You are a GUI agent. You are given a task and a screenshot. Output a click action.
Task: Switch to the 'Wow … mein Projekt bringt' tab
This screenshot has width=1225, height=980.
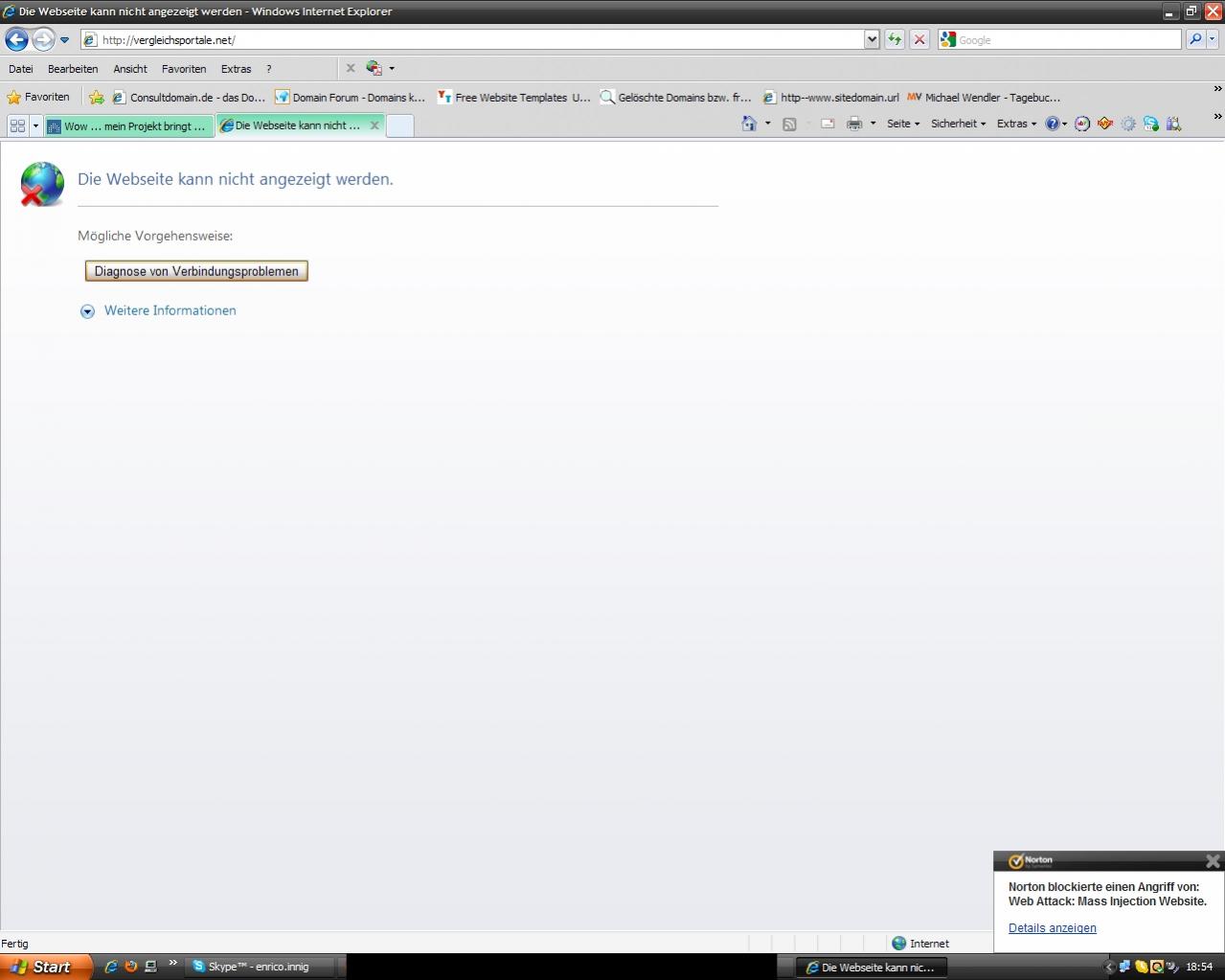pos(127,125)
